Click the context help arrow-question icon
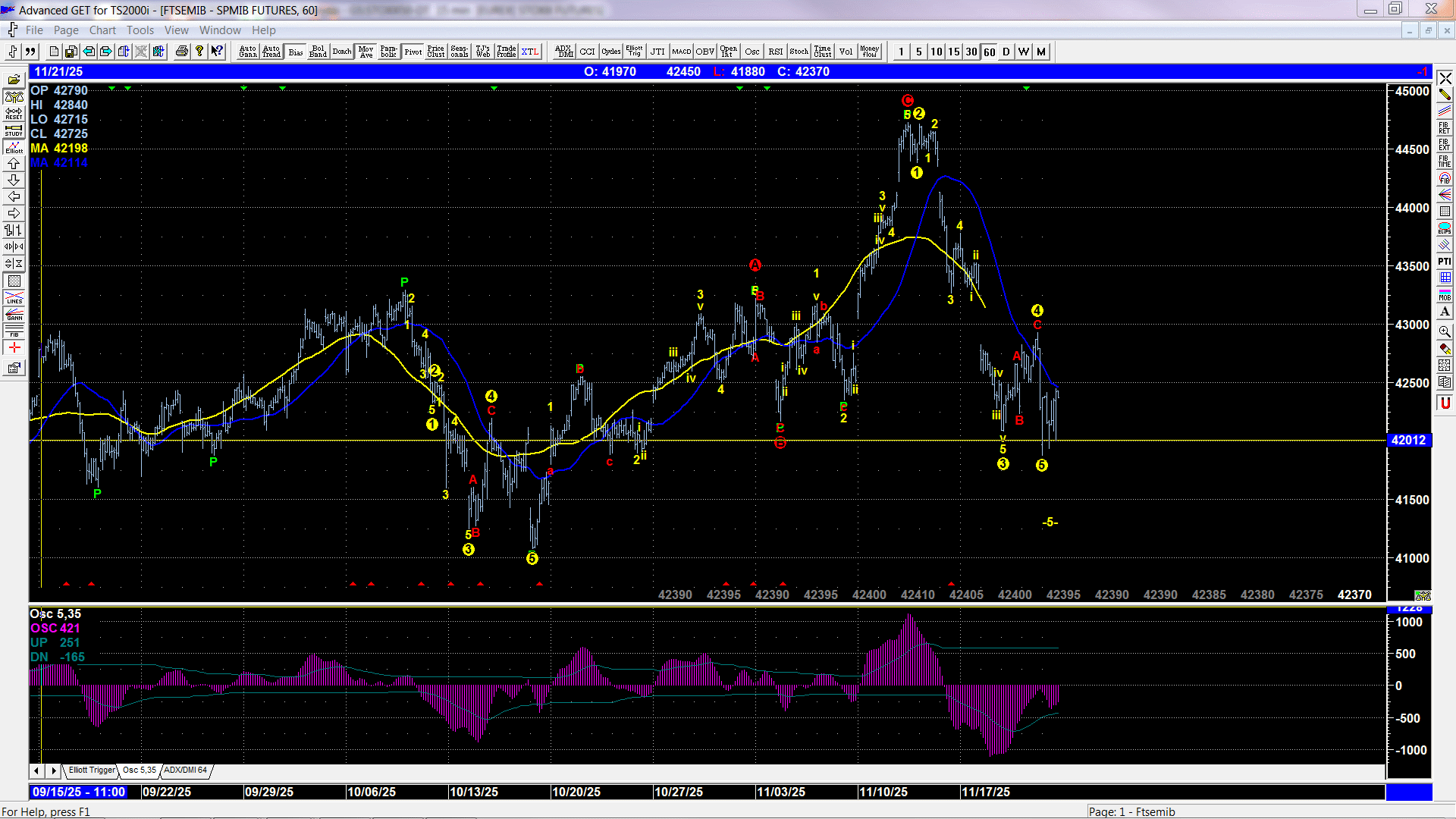 click(217, 52)
